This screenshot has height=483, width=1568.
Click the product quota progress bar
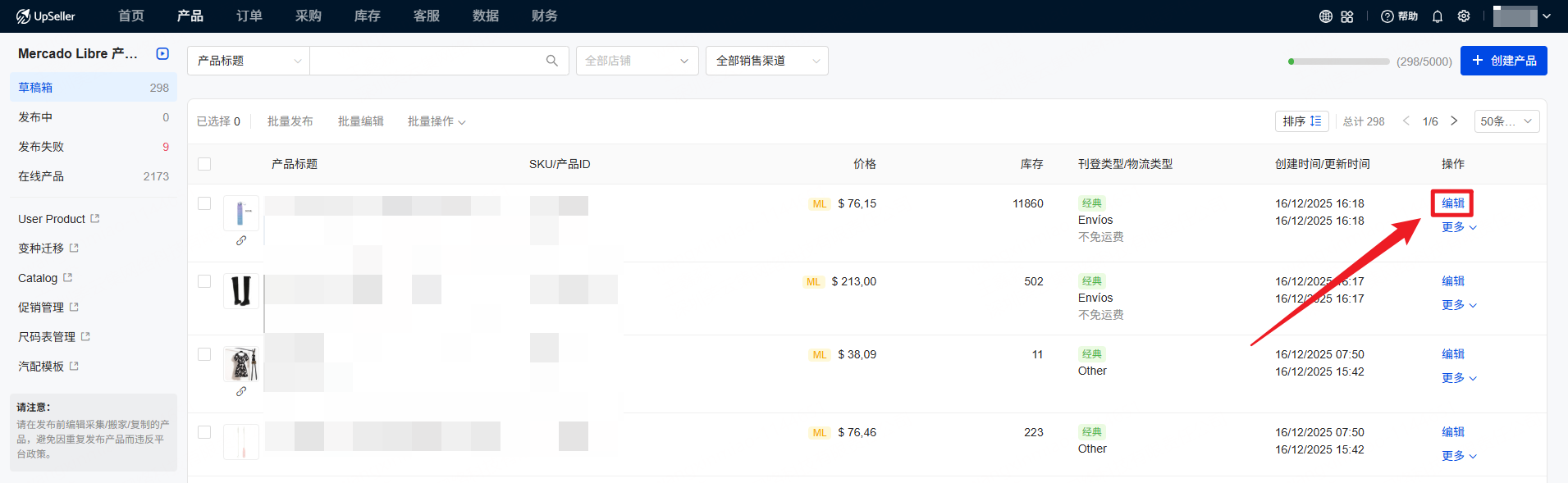coord(1338,62)
